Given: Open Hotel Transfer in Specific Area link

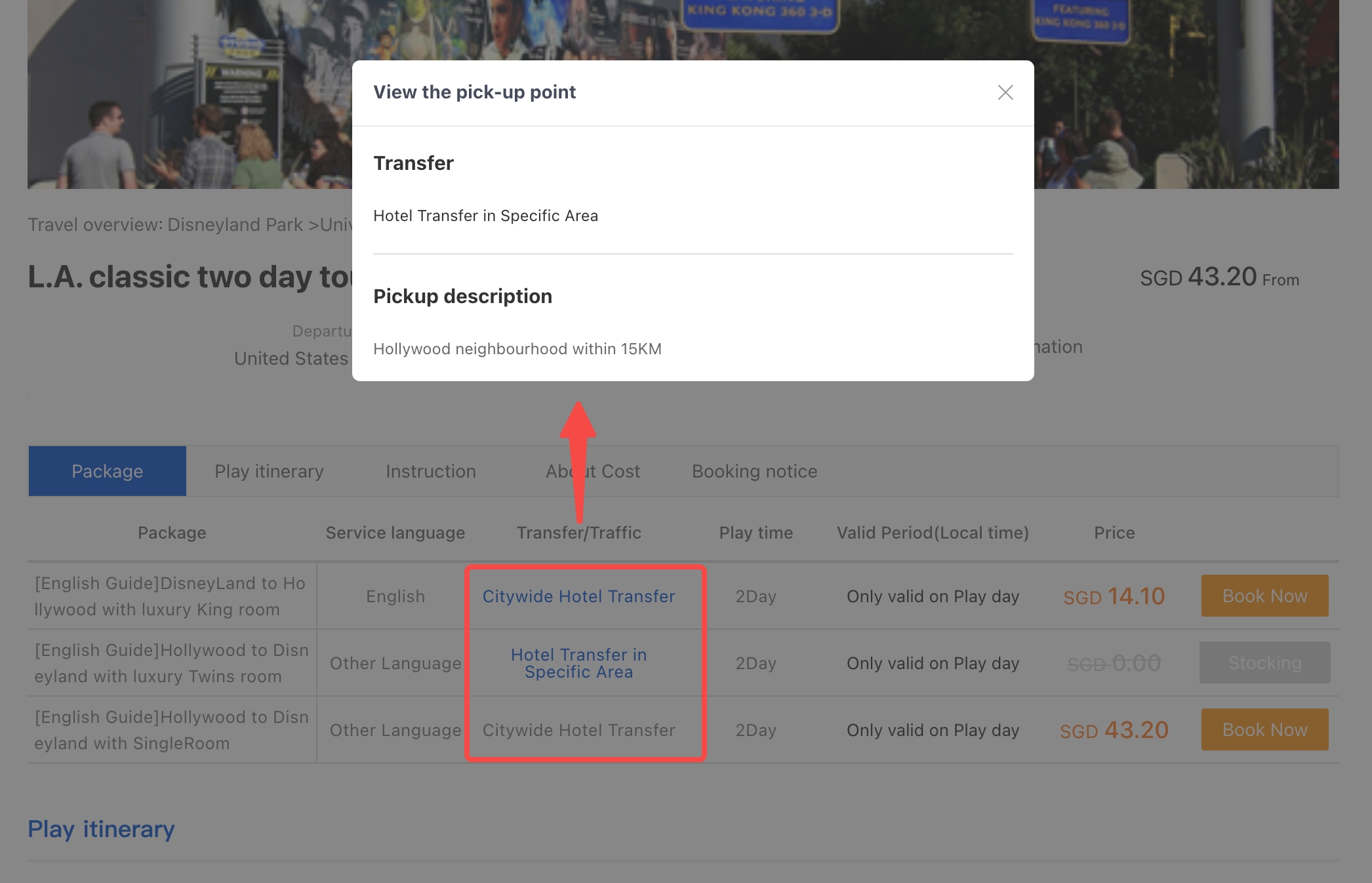Looking at the screenshot, I should click(x=578, y=663).
